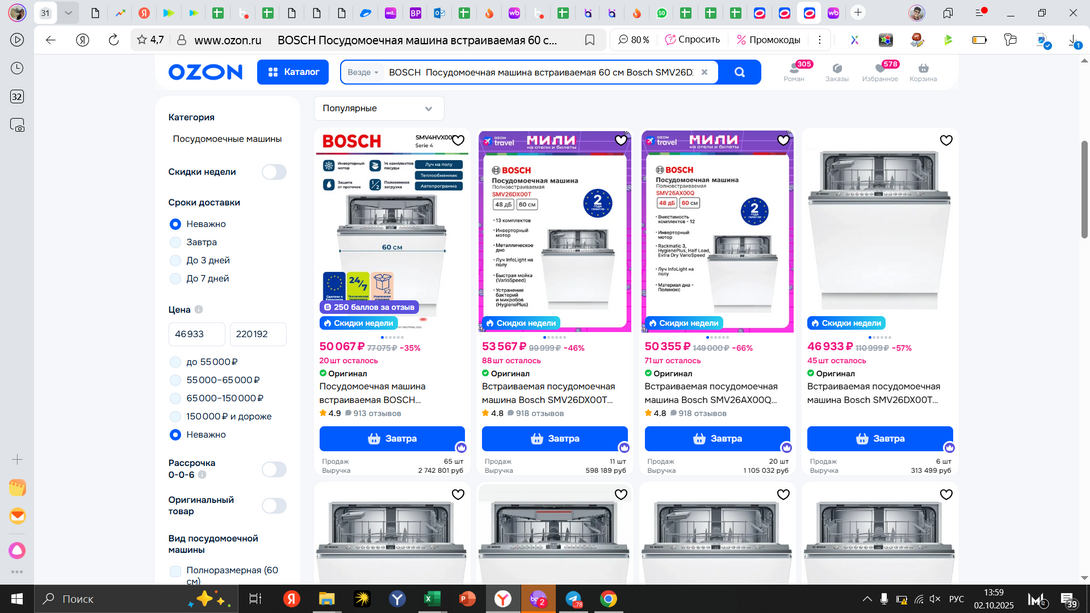Clear the search field with the X icon

704,72
